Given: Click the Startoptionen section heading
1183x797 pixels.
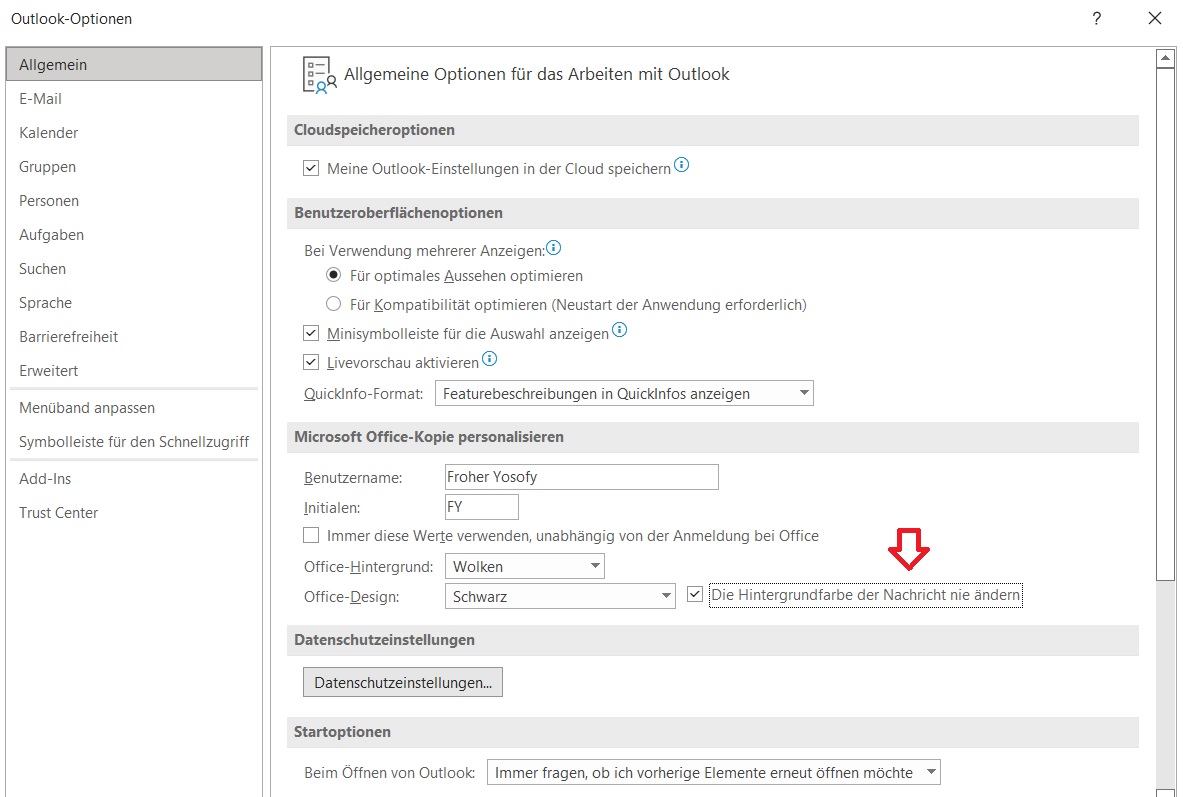Looking at the screenshot, I should point(343,732).
